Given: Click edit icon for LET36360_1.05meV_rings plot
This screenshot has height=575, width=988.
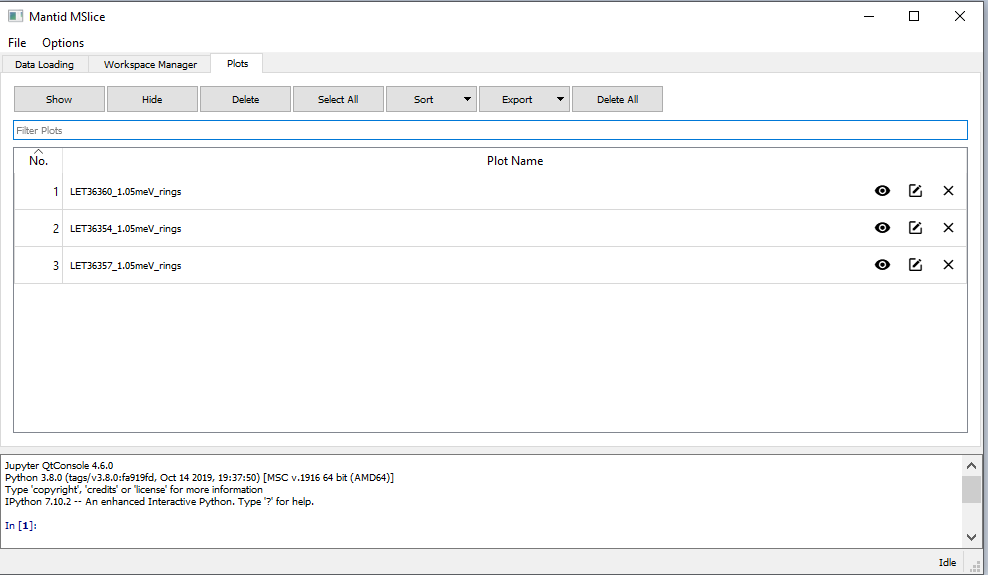Looking at the screenshot, I should pyautogui.click(x=915, y=191).
